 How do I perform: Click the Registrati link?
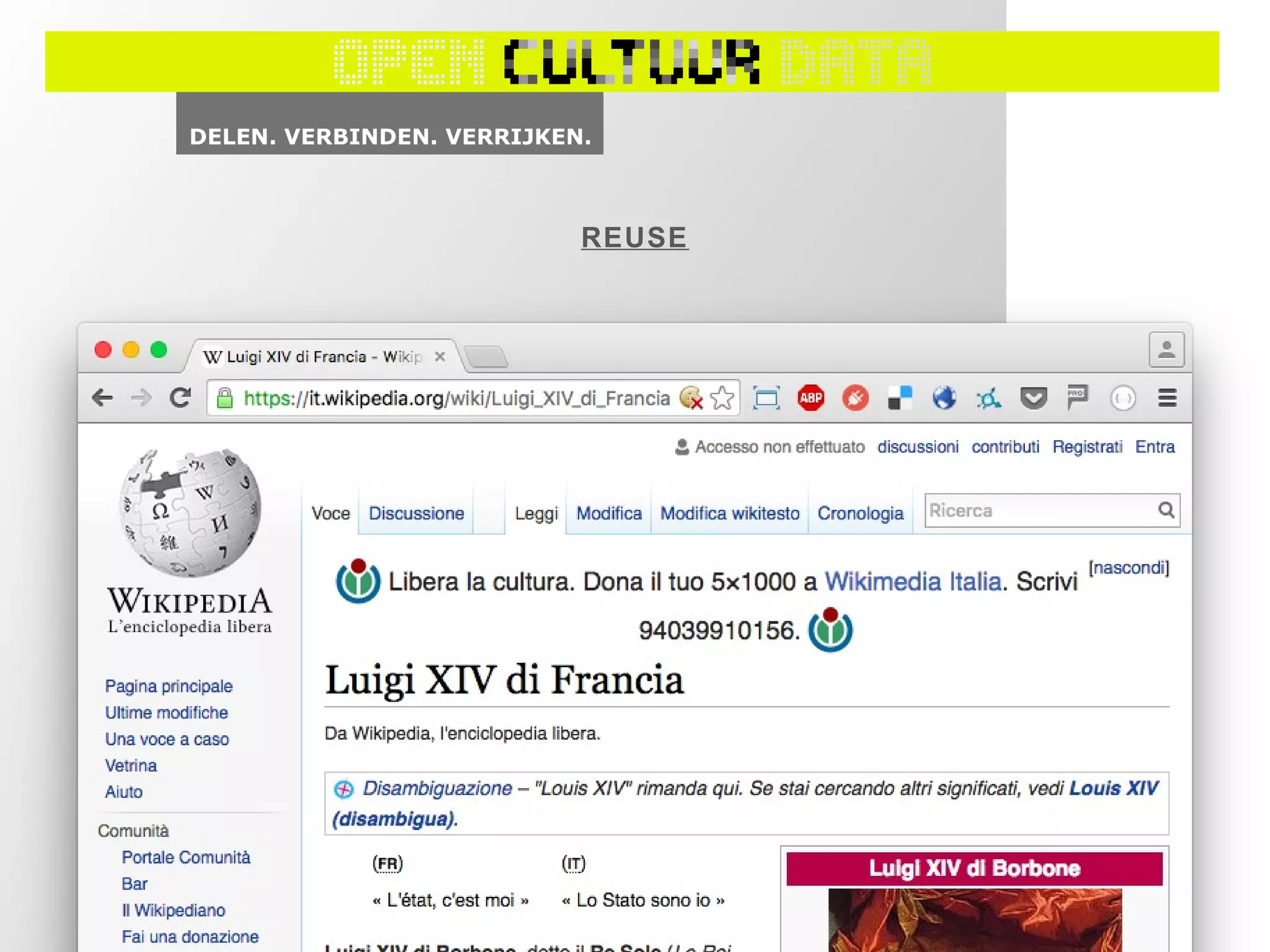[1087, 447]
